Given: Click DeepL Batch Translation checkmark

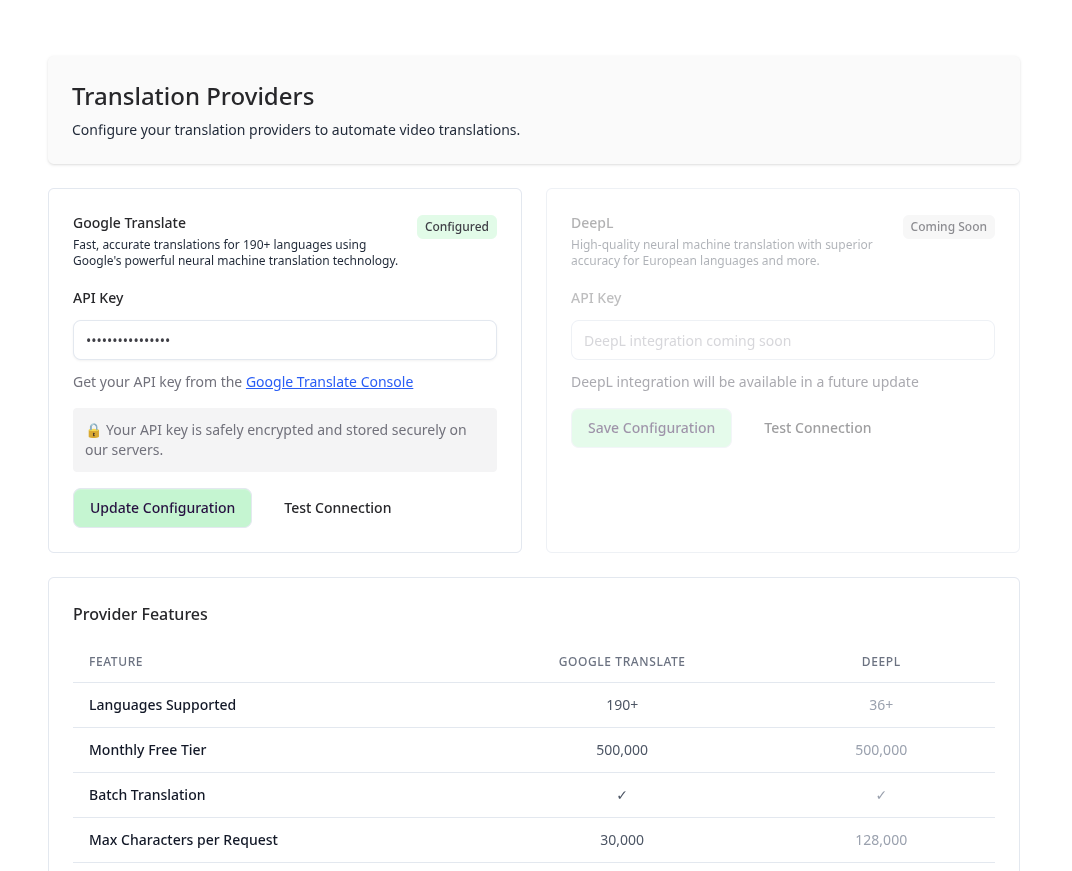Looking at the screenshot, I should pos(881,795).
